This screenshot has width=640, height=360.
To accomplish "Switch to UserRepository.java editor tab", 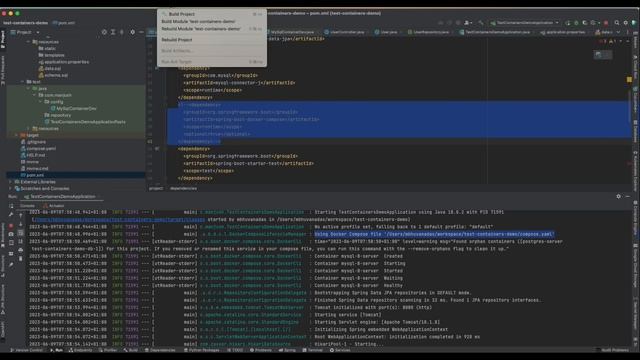I will click(x=428, y=32).
